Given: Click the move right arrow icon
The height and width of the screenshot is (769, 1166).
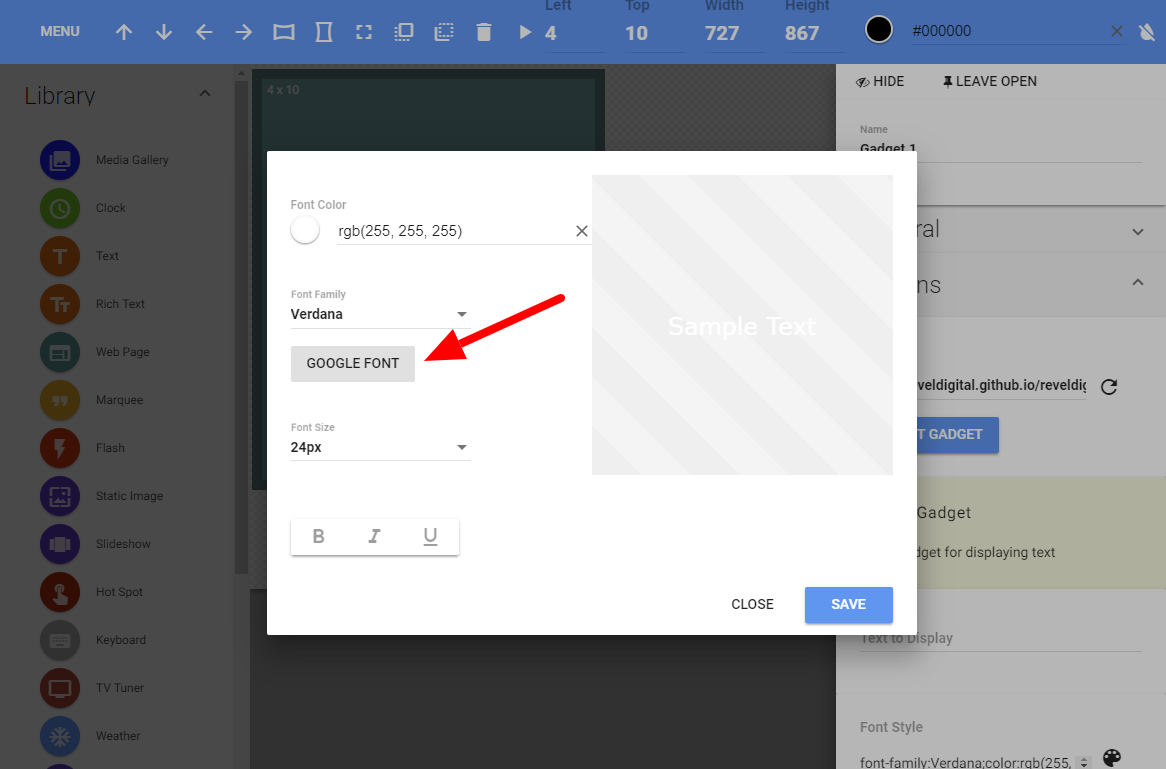Looking at the screenshot, I should (x=243, y=32).
